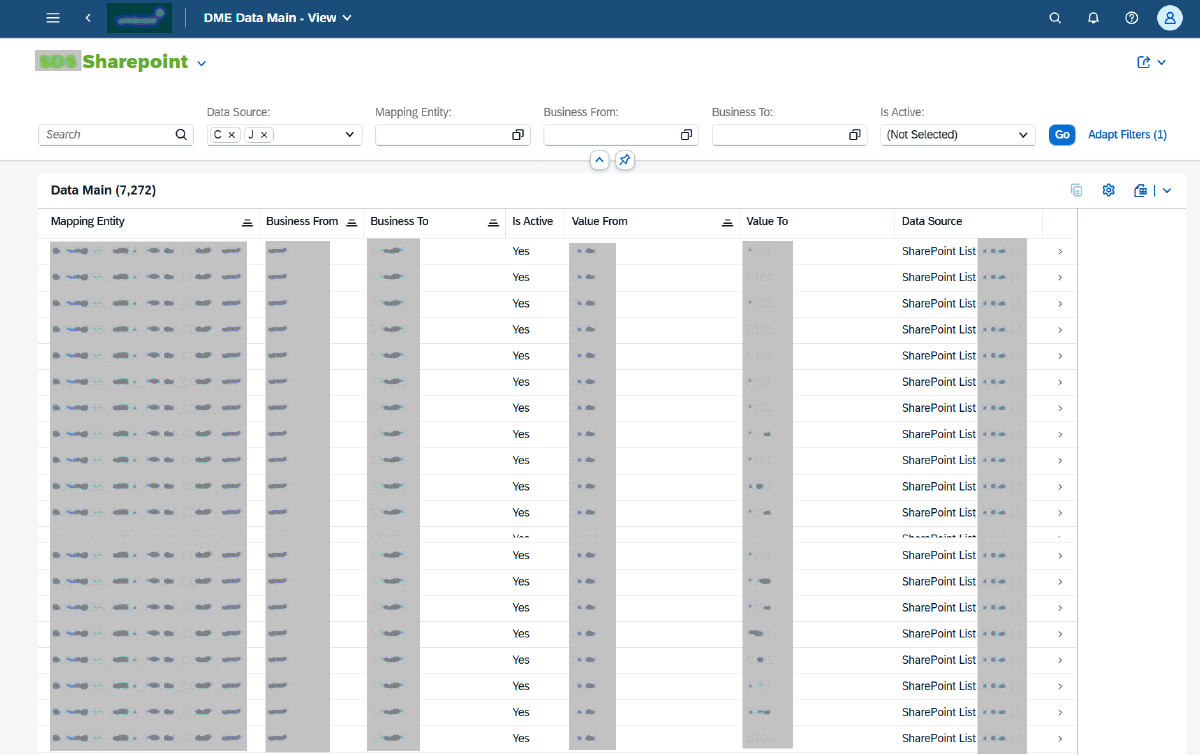Open the user profile avatar
1200x755 pixels.
(1169, 18)
